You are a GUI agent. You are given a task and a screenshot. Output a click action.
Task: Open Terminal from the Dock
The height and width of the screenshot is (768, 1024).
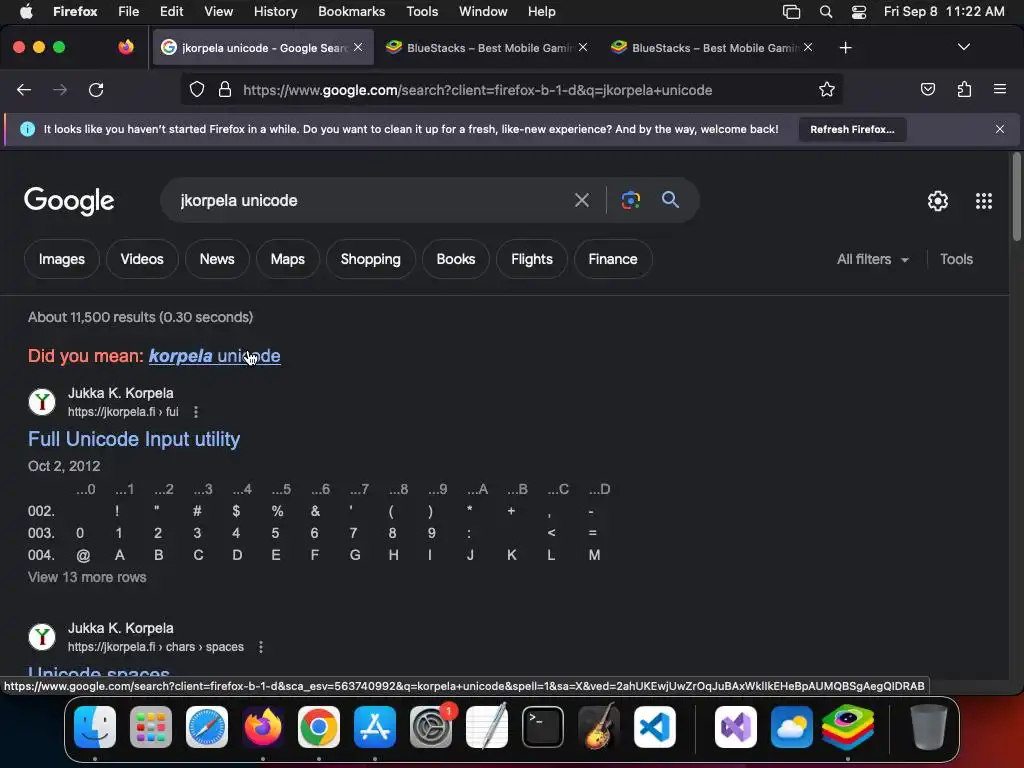(x=543, y=727)
